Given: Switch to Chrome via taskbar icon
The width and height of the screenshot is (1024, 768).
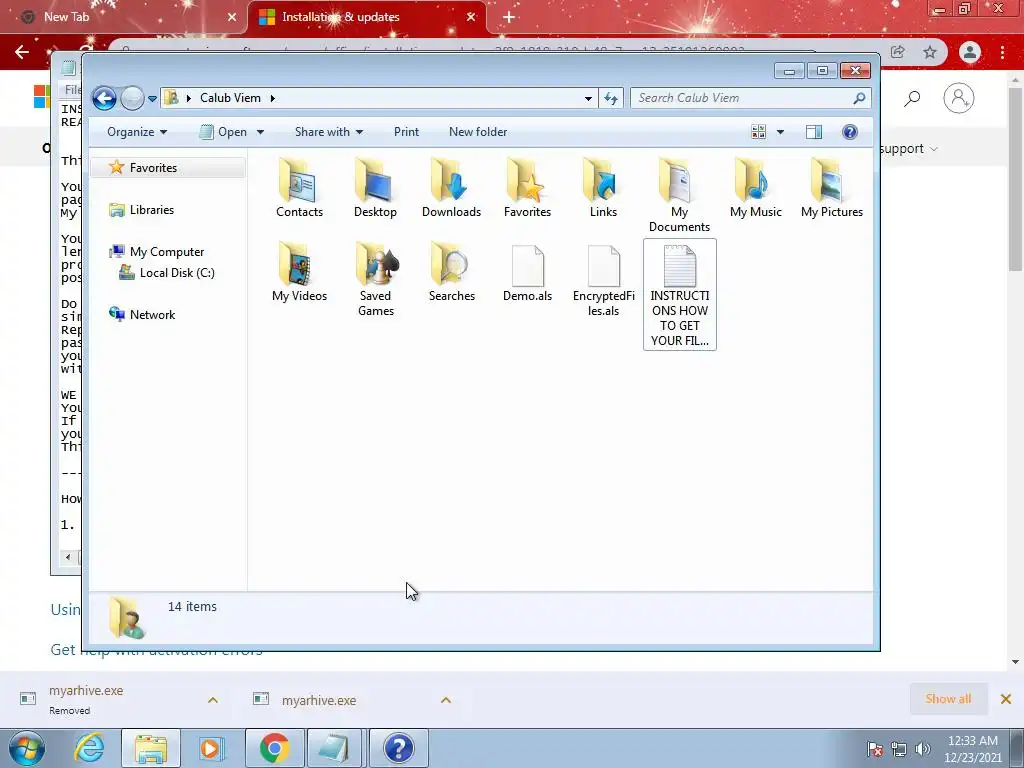Looking at the screenshot, I should 274,748.
